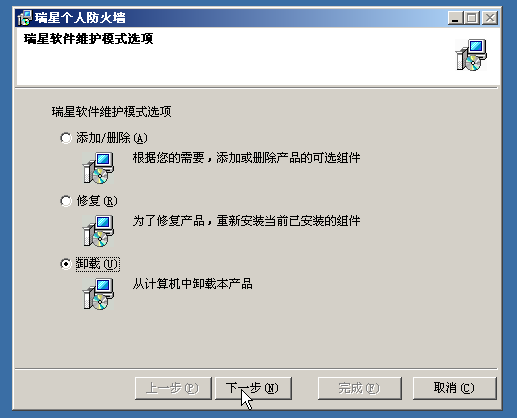Viewport: 517px width, 418px height.
Task: Click the icon beside Repair description
Action: tap(98, 231)
